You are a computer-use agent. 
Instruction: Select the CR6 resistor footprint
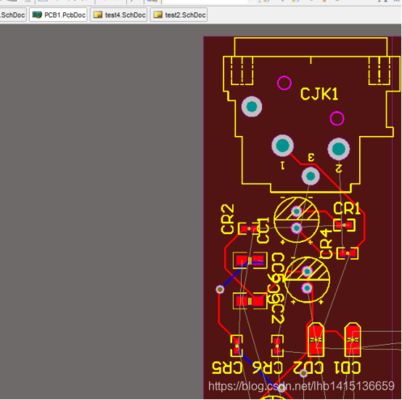(277, 346)
